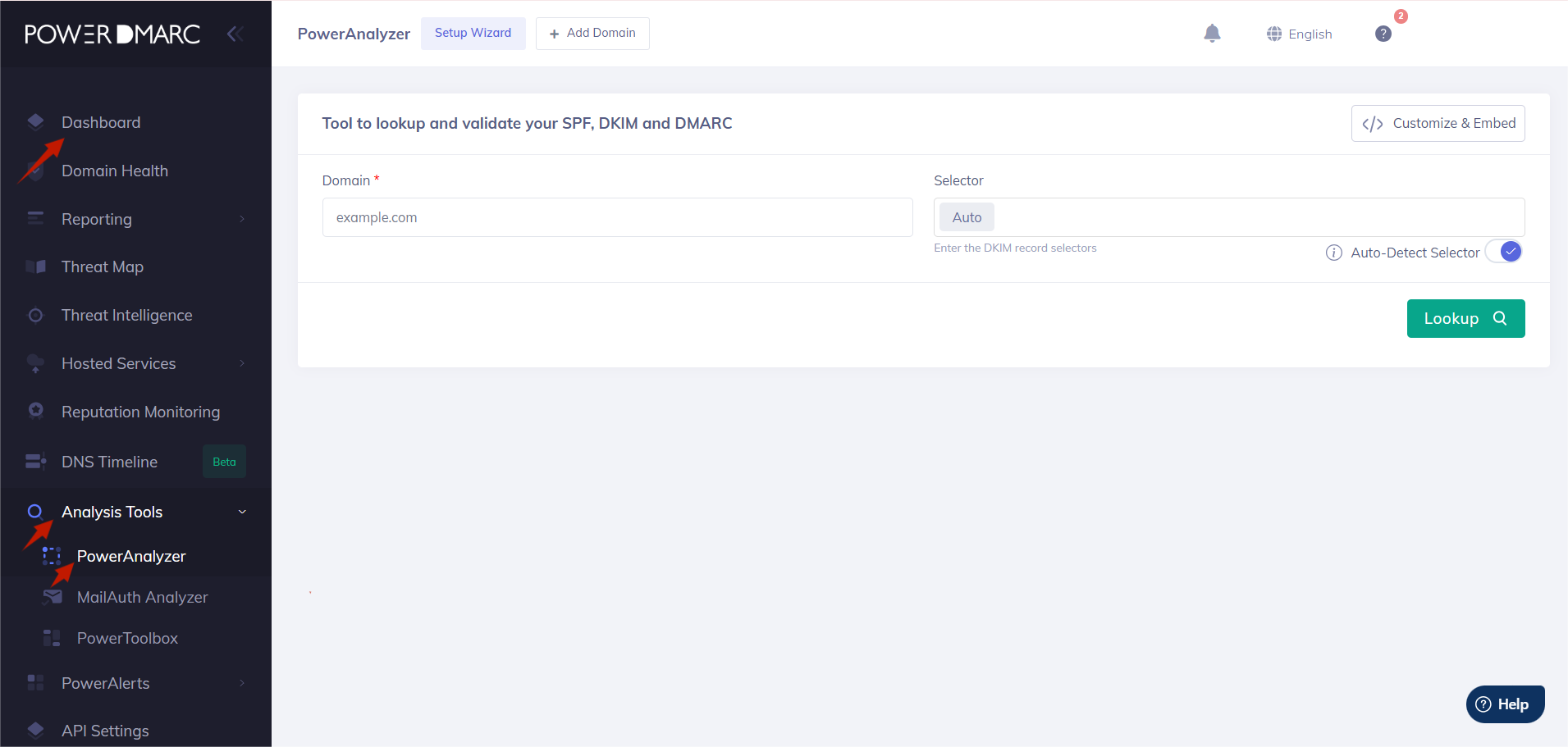1568x747 pixels.
Task: Collapse the Analysis Tools section
Action: tap(240, 511)
